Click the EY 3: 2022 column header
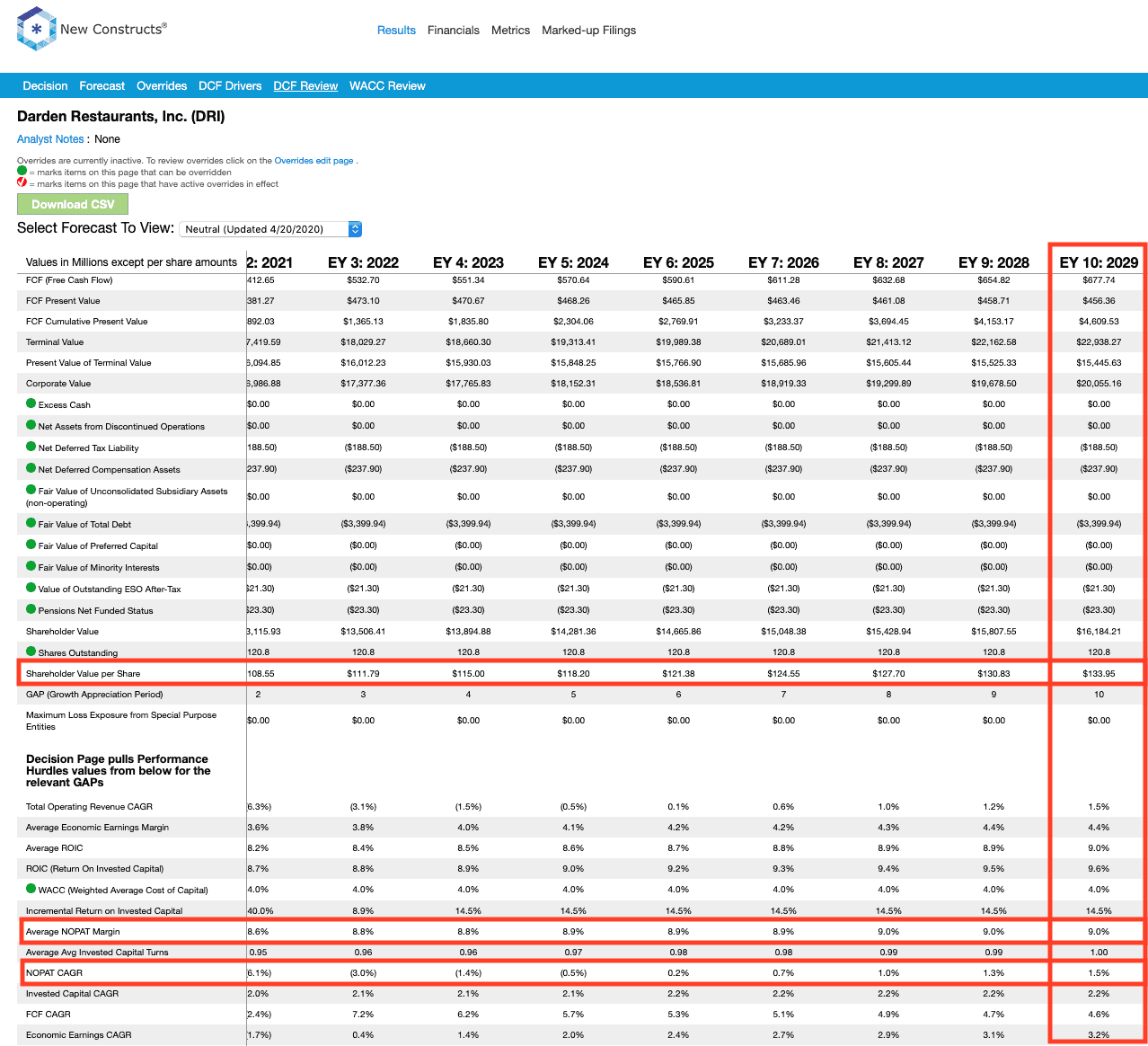1148x1046 pixels. pyautogui.click(x=363, y=262)
